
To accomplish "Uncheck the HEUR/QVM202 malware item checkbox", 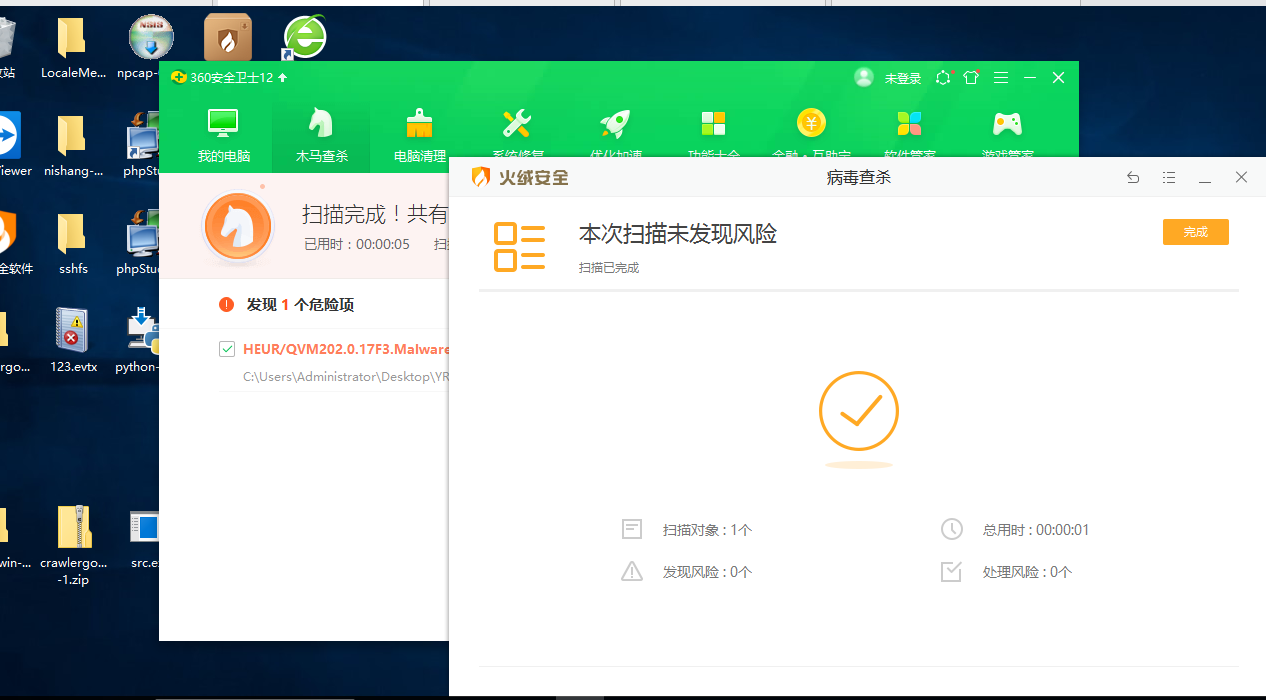I will (227, 349).
